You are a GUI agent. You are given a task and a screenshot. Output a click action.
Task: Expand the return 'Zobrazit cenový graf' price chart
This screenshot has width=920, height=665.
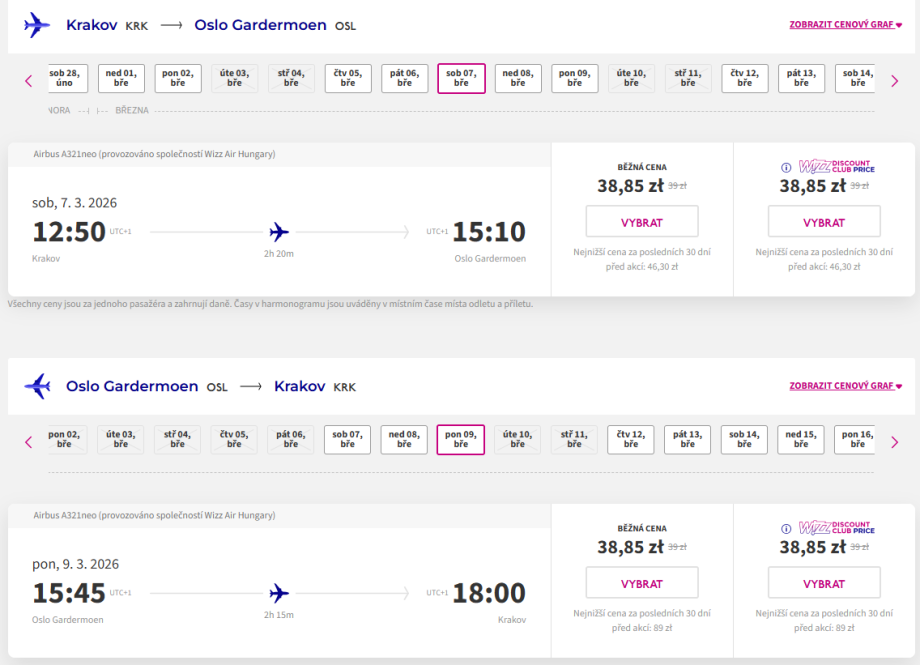tap(845, 386)
